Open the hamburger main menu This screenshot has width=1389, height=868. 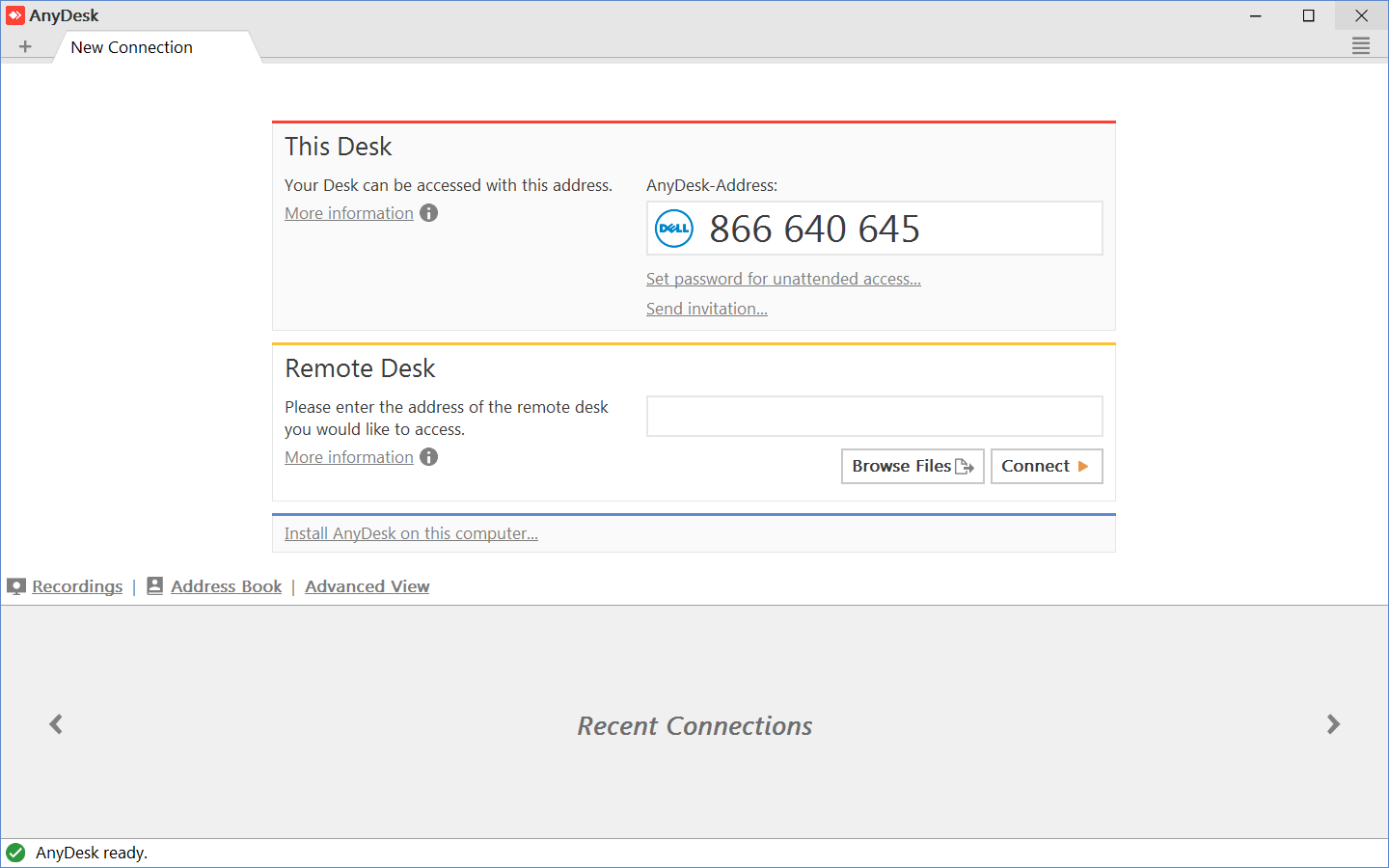[x=1361, y=46]
